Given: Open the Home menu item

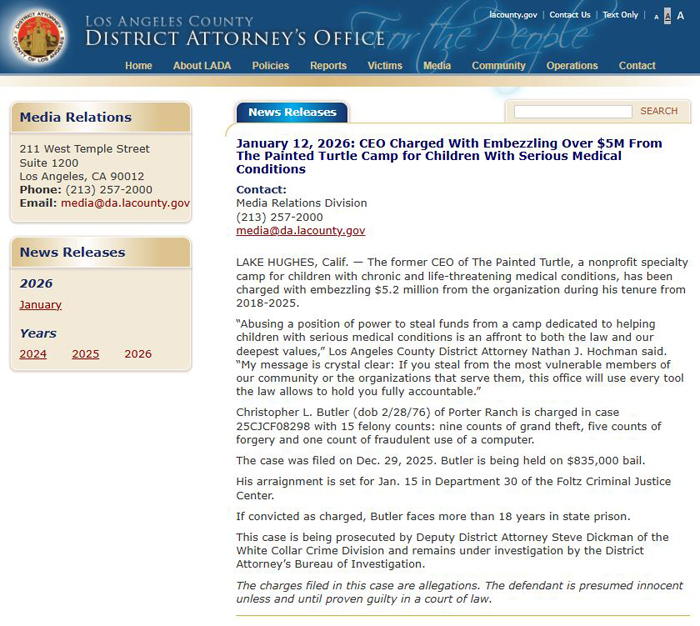Looking at the screenshot, I should pyautogui.click(x=138, y=66).
